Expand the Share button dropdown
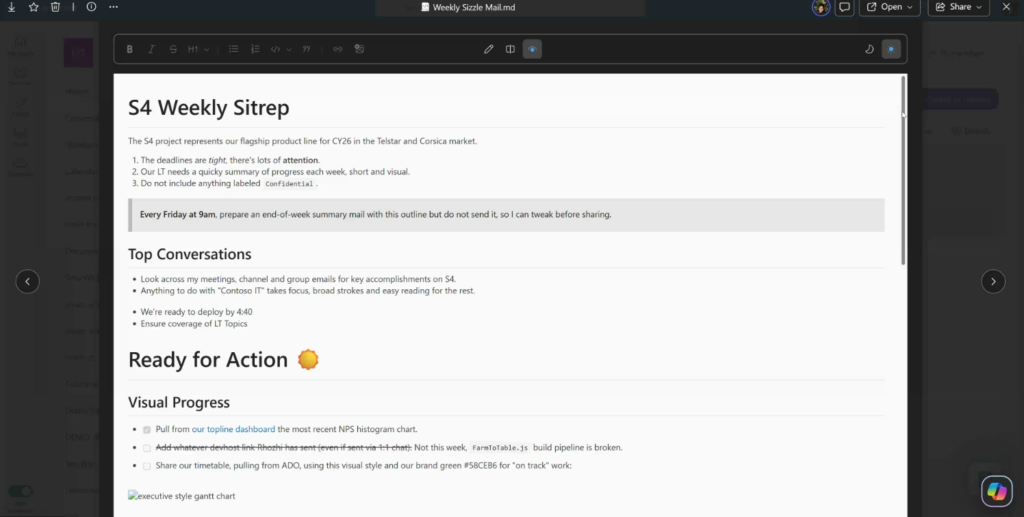 click(x=979, y=7)
